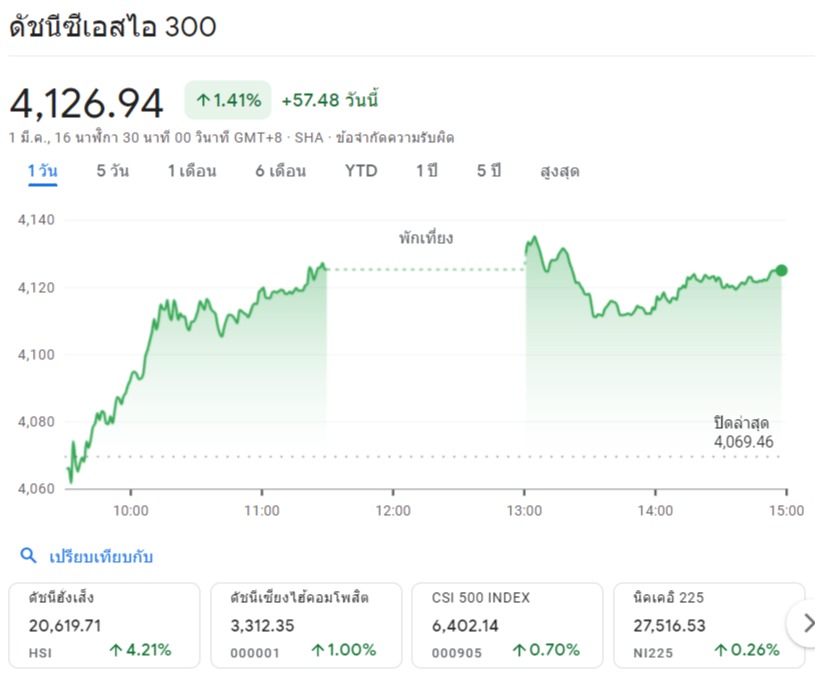Switch to the 5 วัน tab
This screenshot has height=674, width=815.
coord(113,171)
